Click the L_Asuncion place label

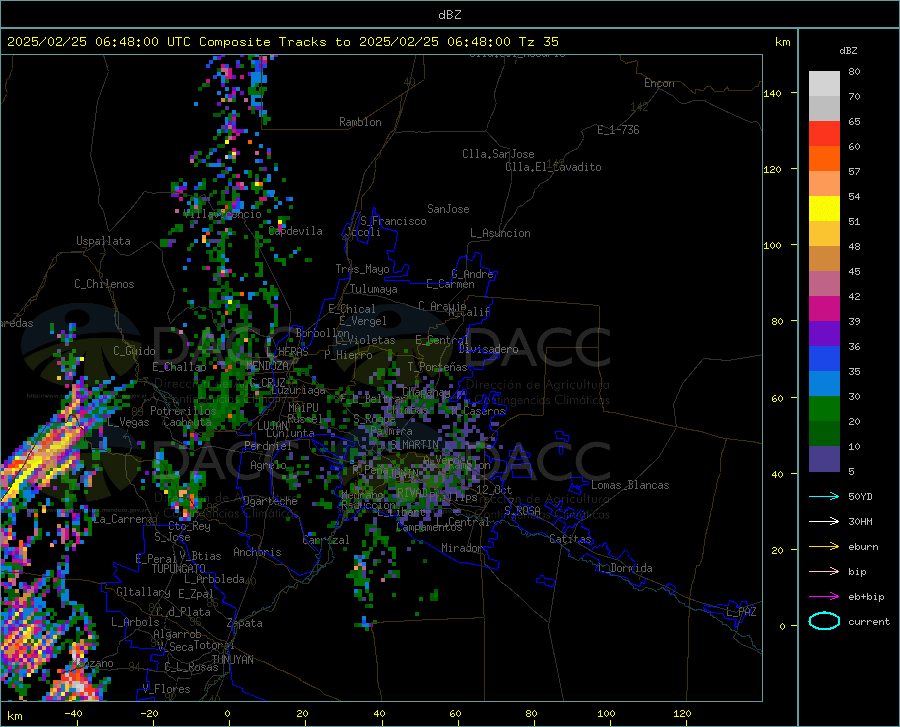[500, 233]
